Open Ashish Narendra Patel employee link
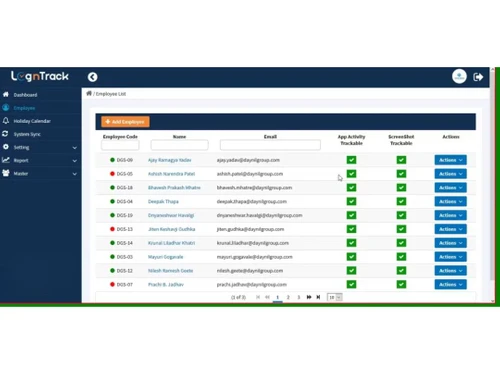 point(171,174)
